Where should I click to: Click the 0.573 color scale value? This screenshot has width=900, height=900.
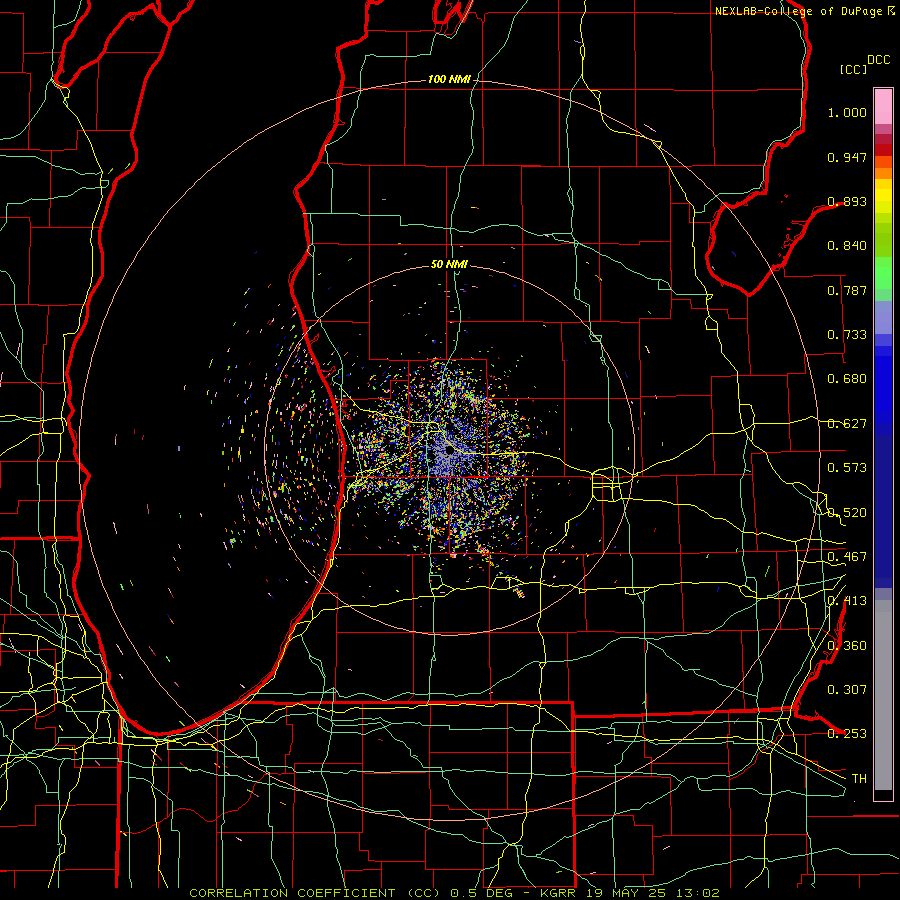pos(847,468)
